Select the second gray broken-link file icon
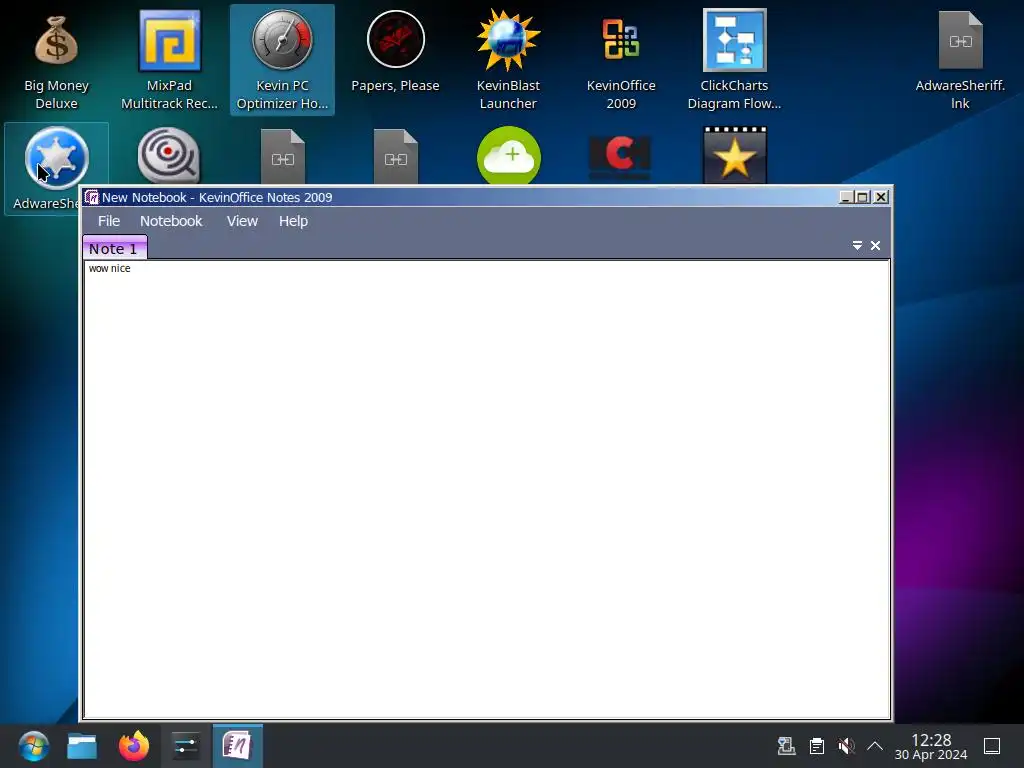This screenshot has height=768, width=1024. 395,157
